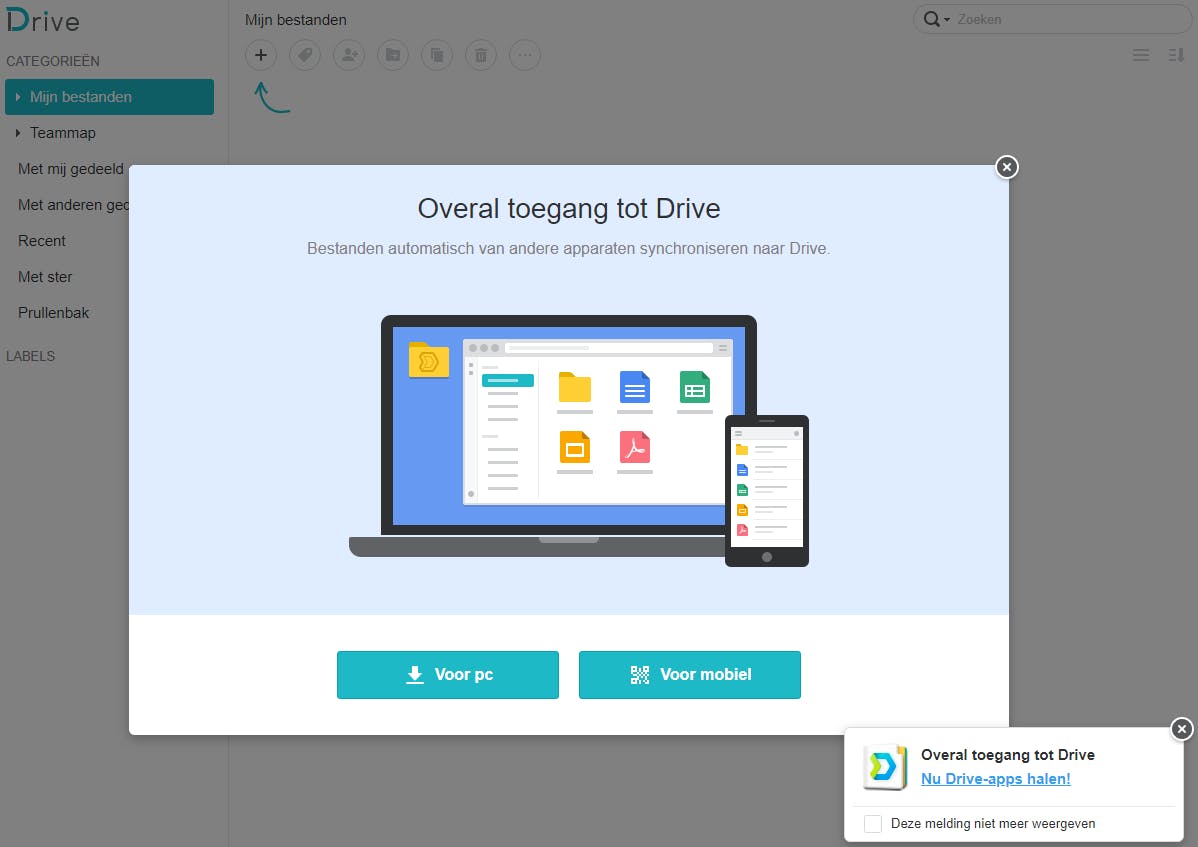Click the LABELS section heading
Image resolution: width=1198 pixels, height=847 pixels.
31,356
